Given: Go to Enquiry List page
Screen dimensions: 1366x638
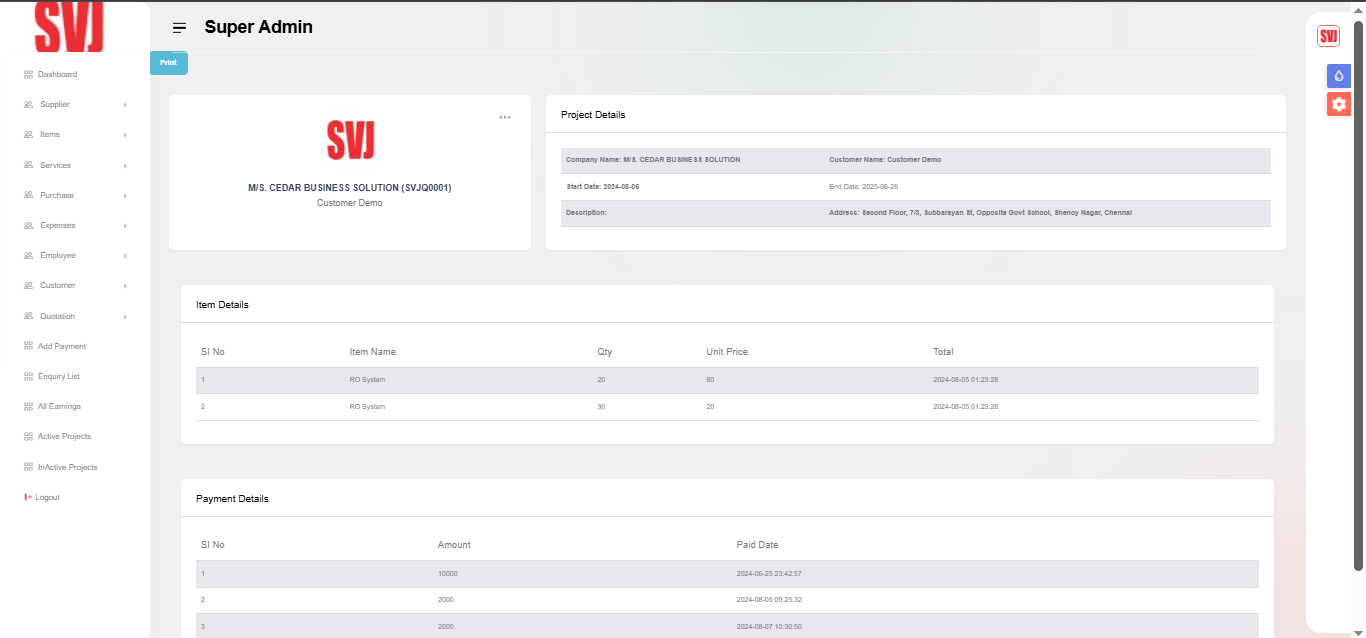Looking at the screenshot, I should 58,376.
